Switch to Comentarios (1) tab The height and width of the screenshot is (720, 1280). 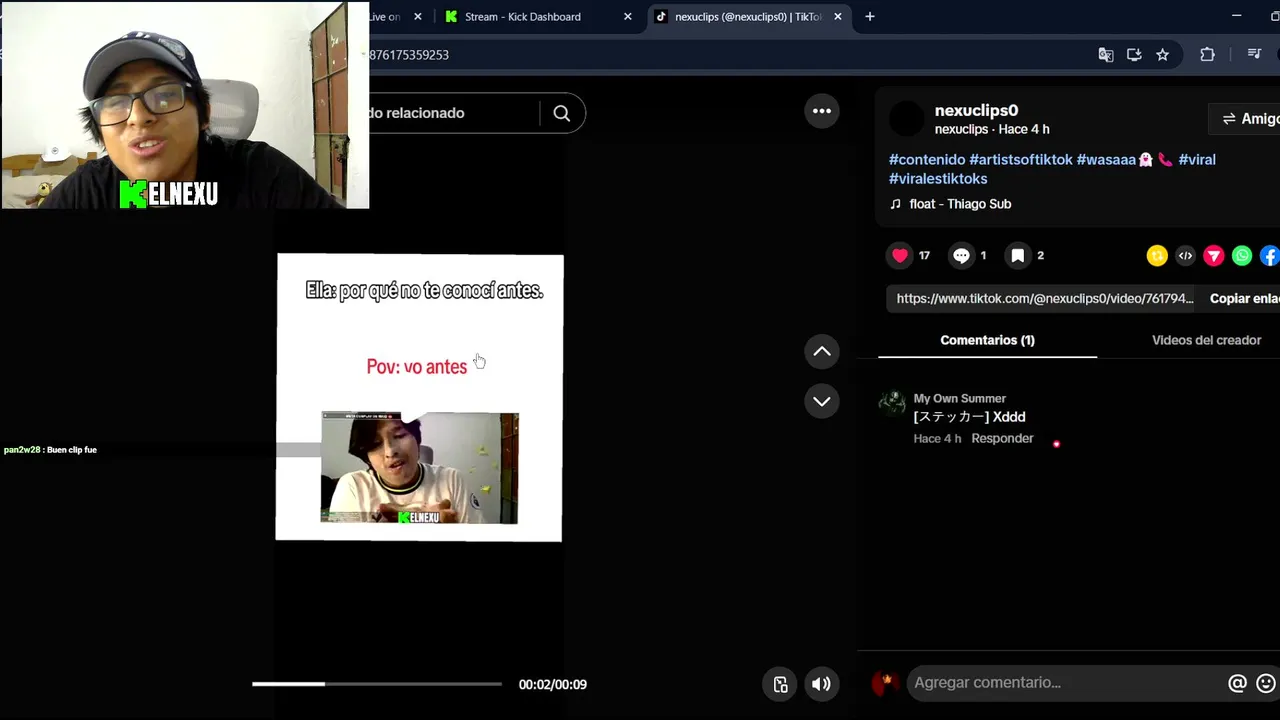(987, 340)
